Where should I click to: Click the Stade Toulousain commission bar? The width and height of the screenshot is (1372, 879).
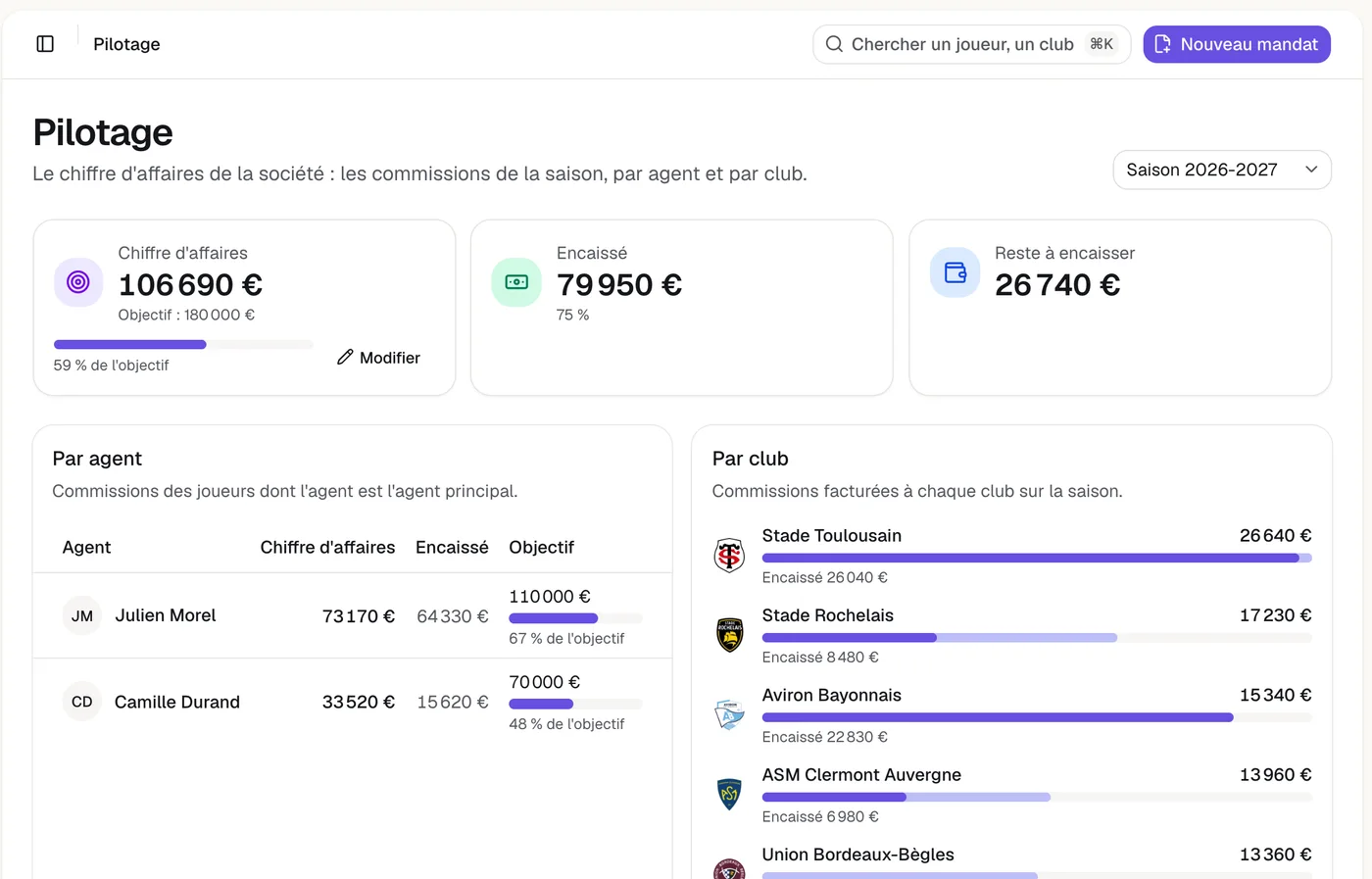click(x=1037, y=559)
